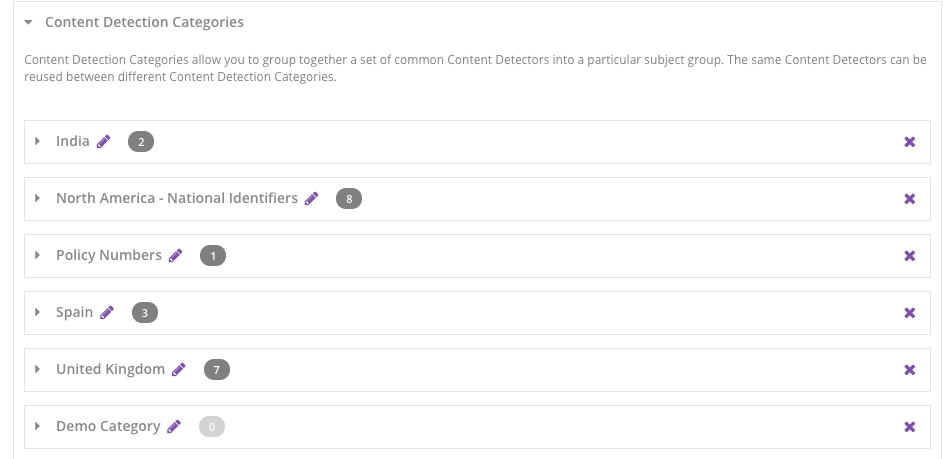Expand the Spain category arrow

[38, 313]
